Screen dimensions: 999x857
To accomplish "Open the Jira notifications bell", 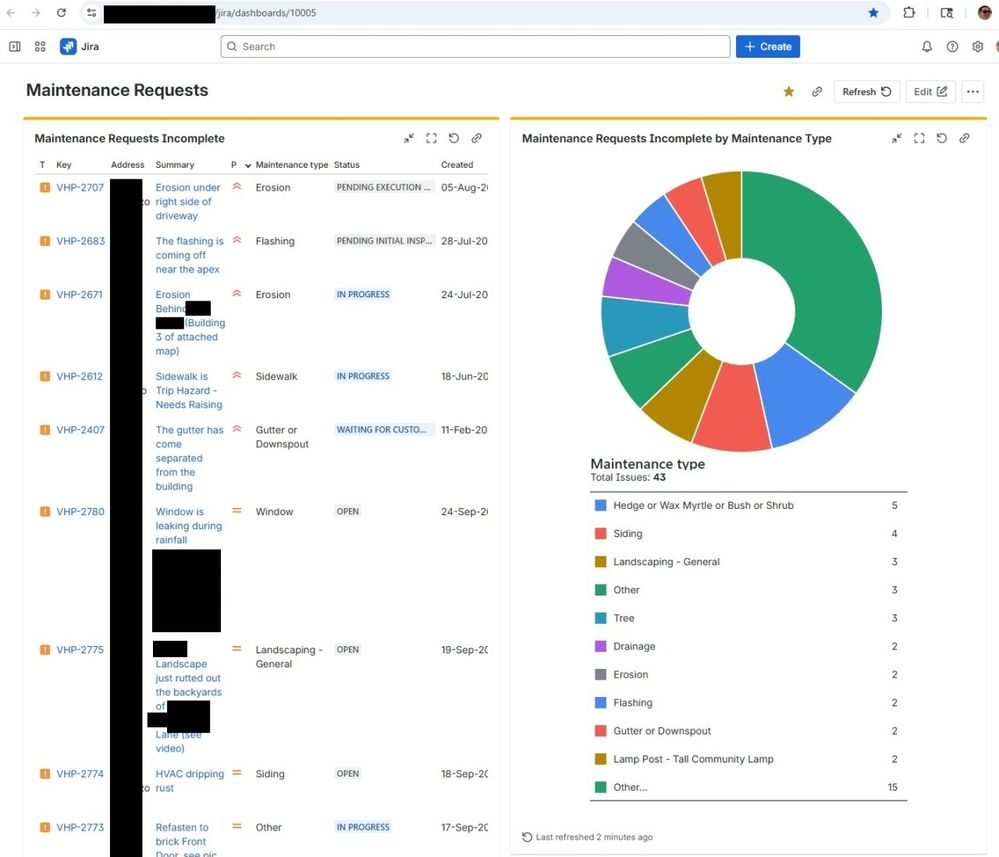I will click(928, 46).
